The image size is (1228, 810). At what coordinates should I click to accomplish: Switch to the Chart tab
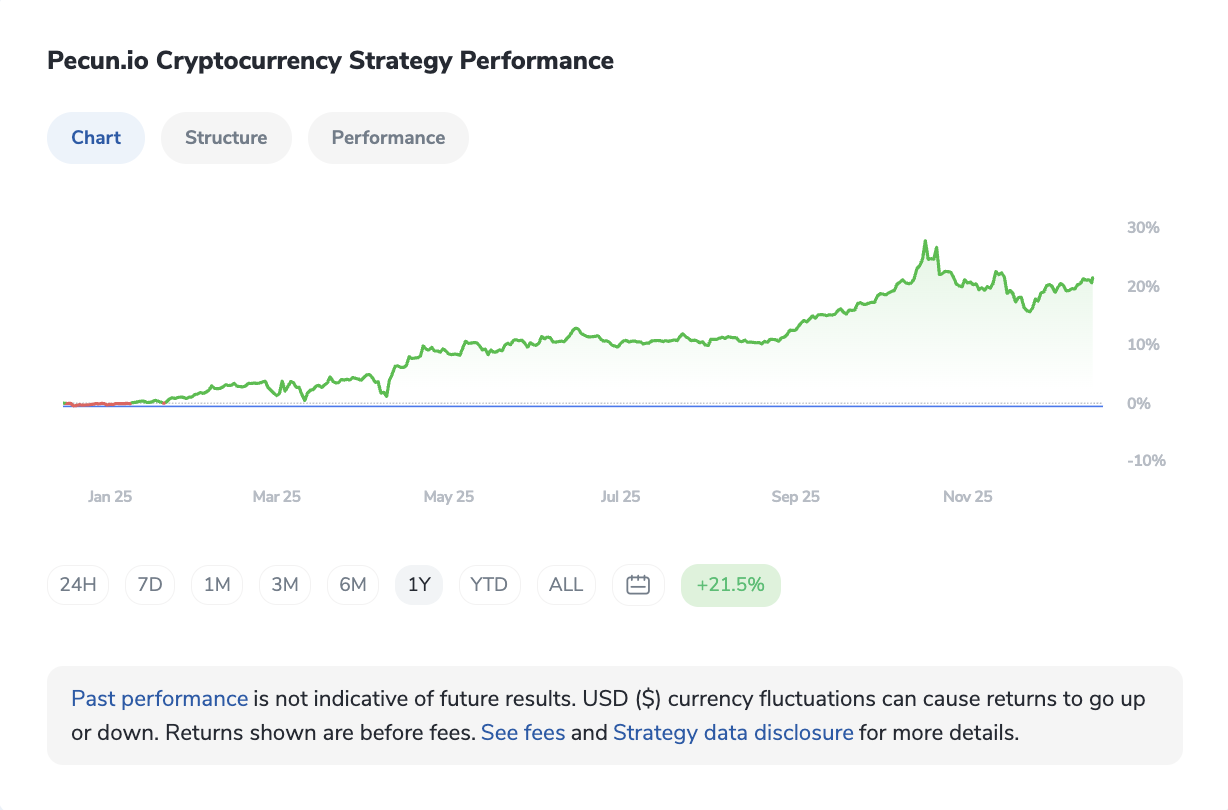tap(96, 138)
